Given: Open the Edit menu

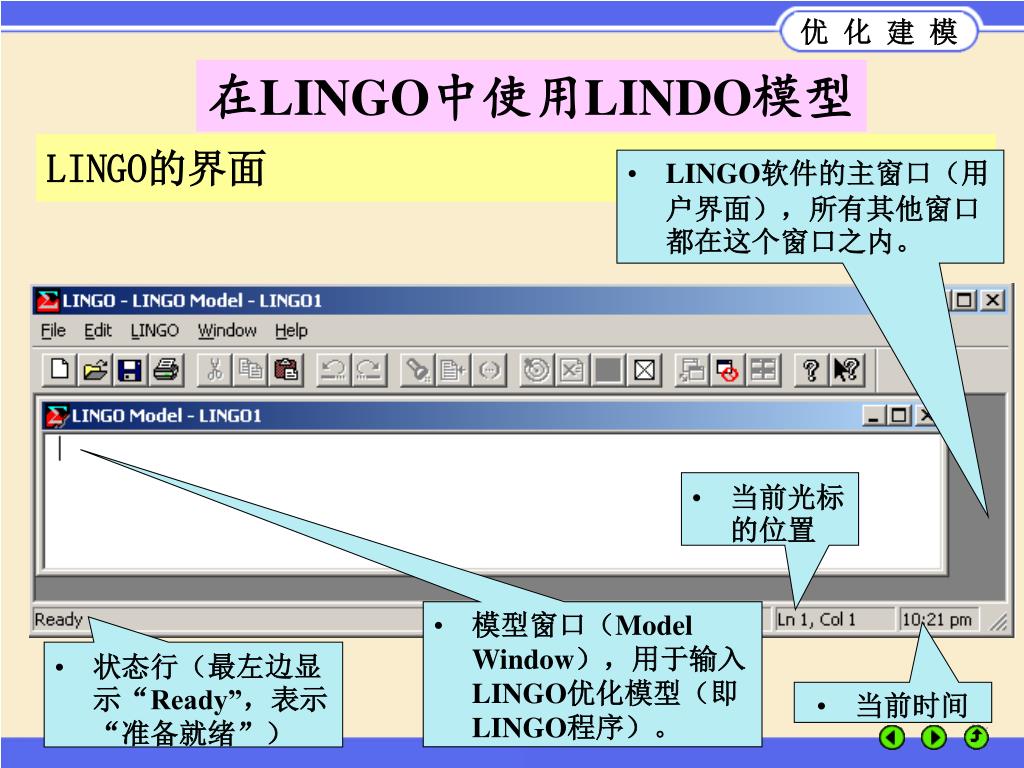Looking at the screenshot, I should coord(98,330).
